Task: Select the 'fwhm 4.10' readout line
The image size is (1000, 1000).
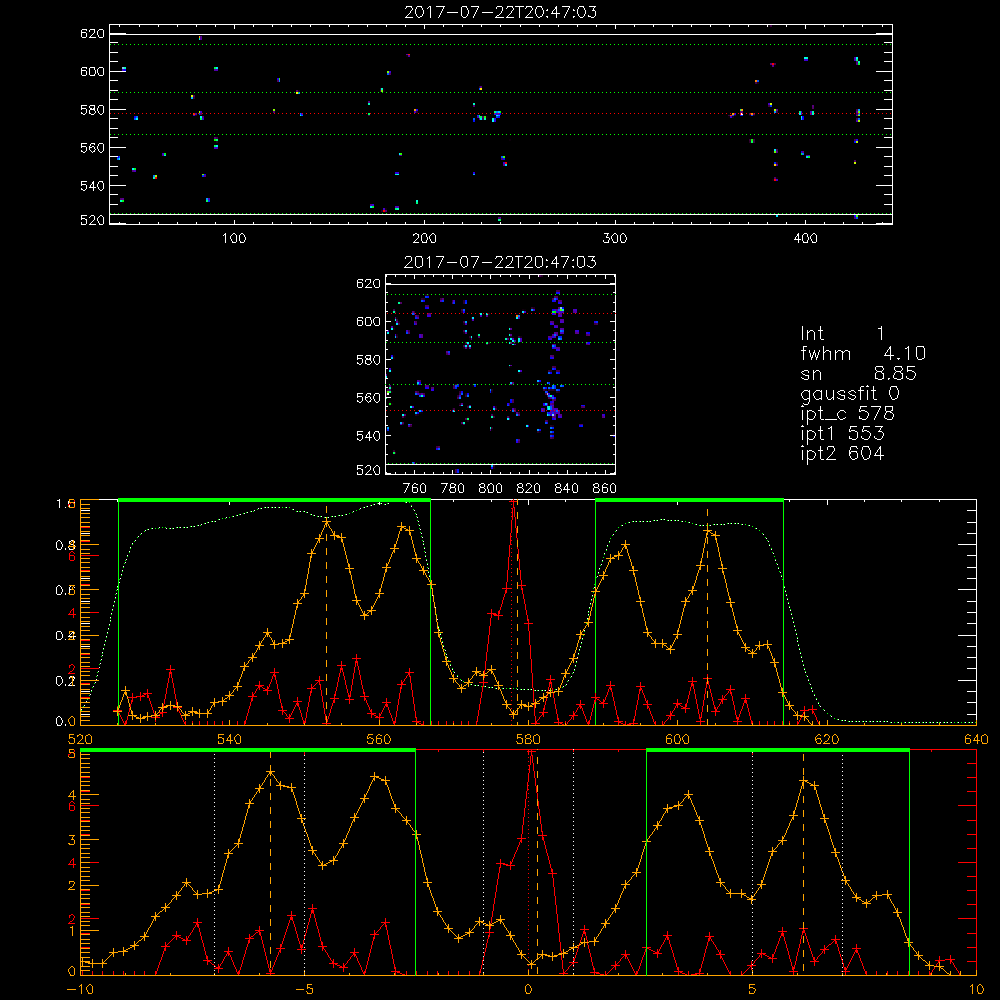Action: pos(863,353)
